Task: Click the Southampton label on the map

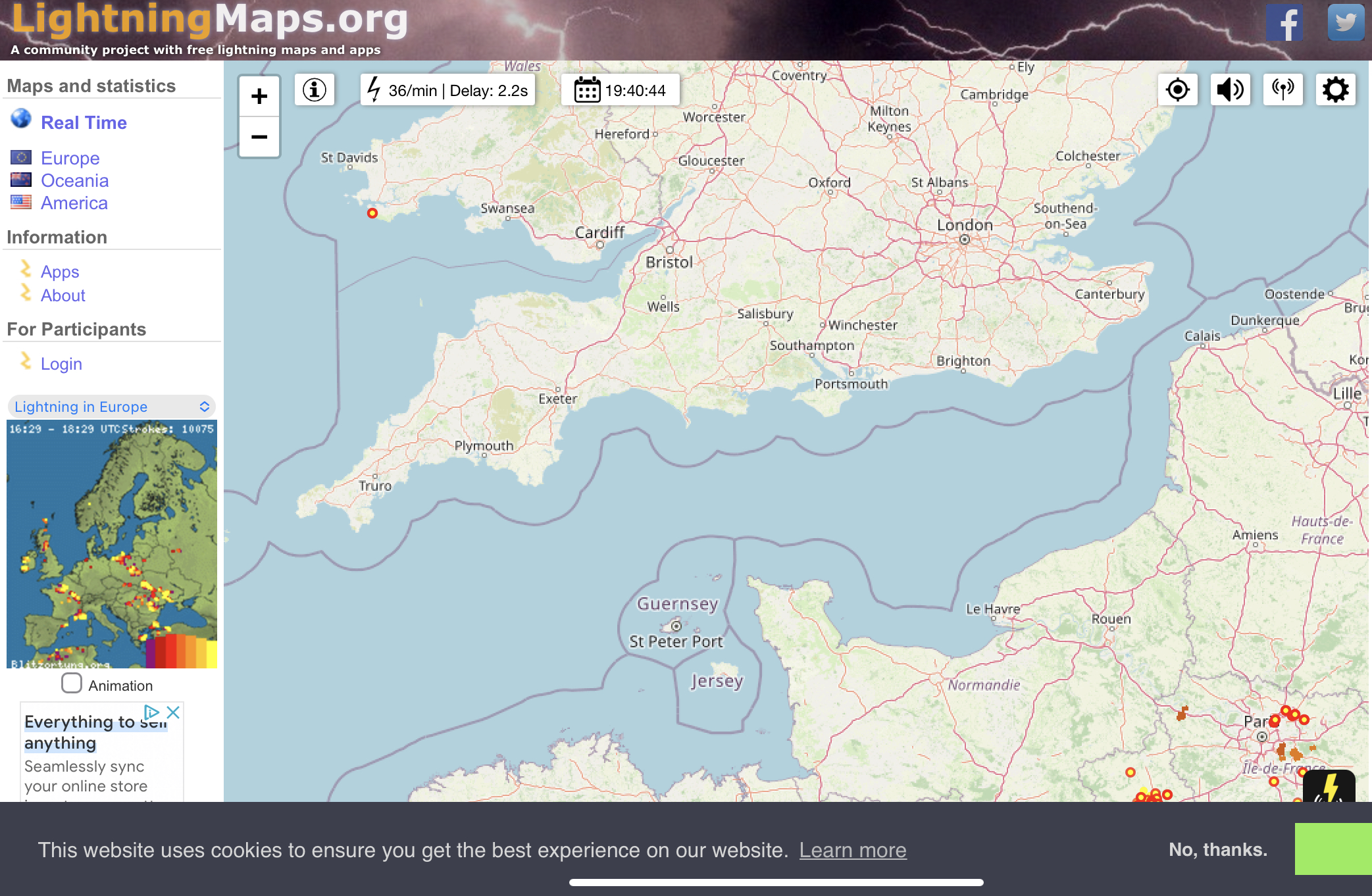Action: point(812,345)
